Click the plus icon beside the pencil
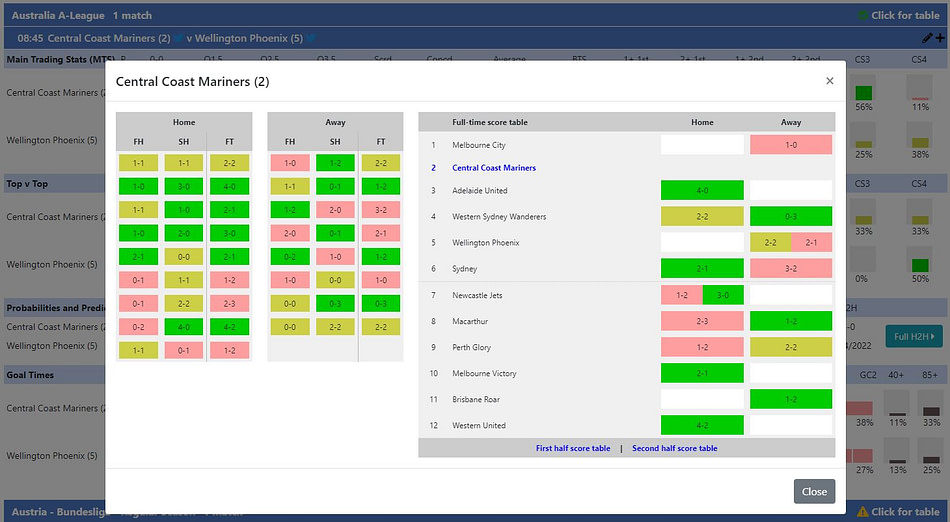The image size is (950, 522). coord(939,38)
